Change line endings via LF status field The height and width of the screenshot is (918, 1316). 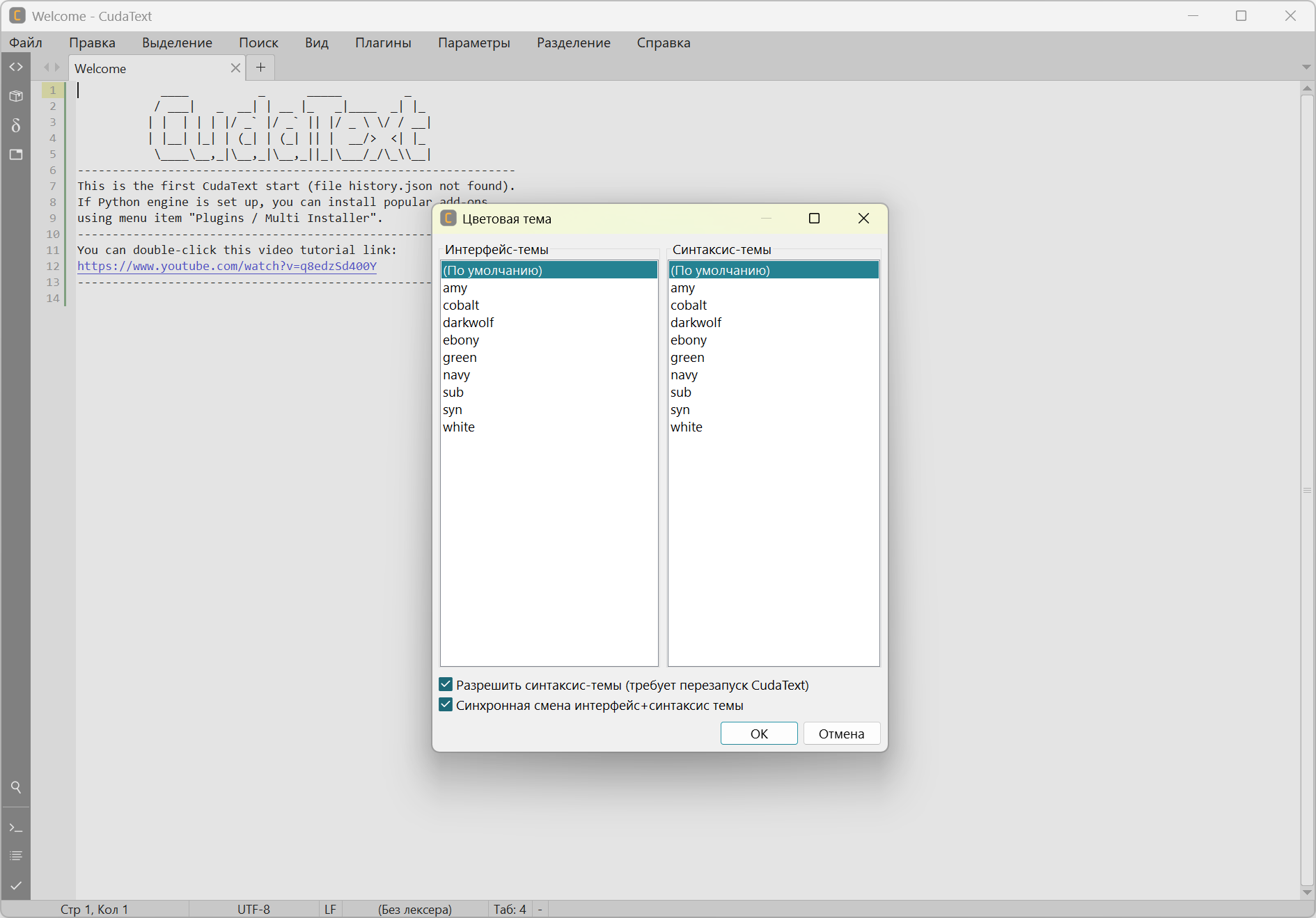330,909
